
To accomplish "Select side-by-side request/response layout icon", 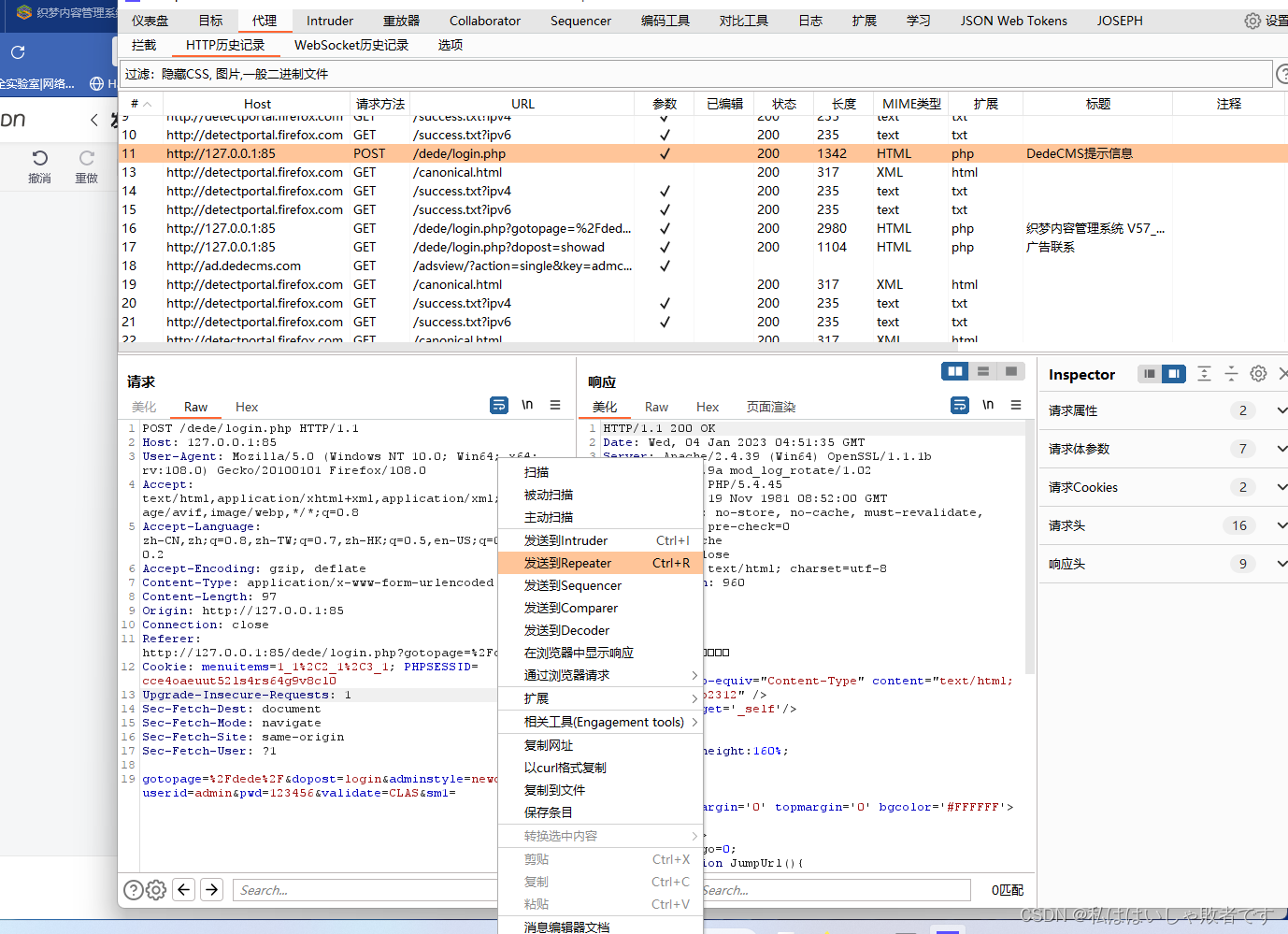I will [955, 371].
